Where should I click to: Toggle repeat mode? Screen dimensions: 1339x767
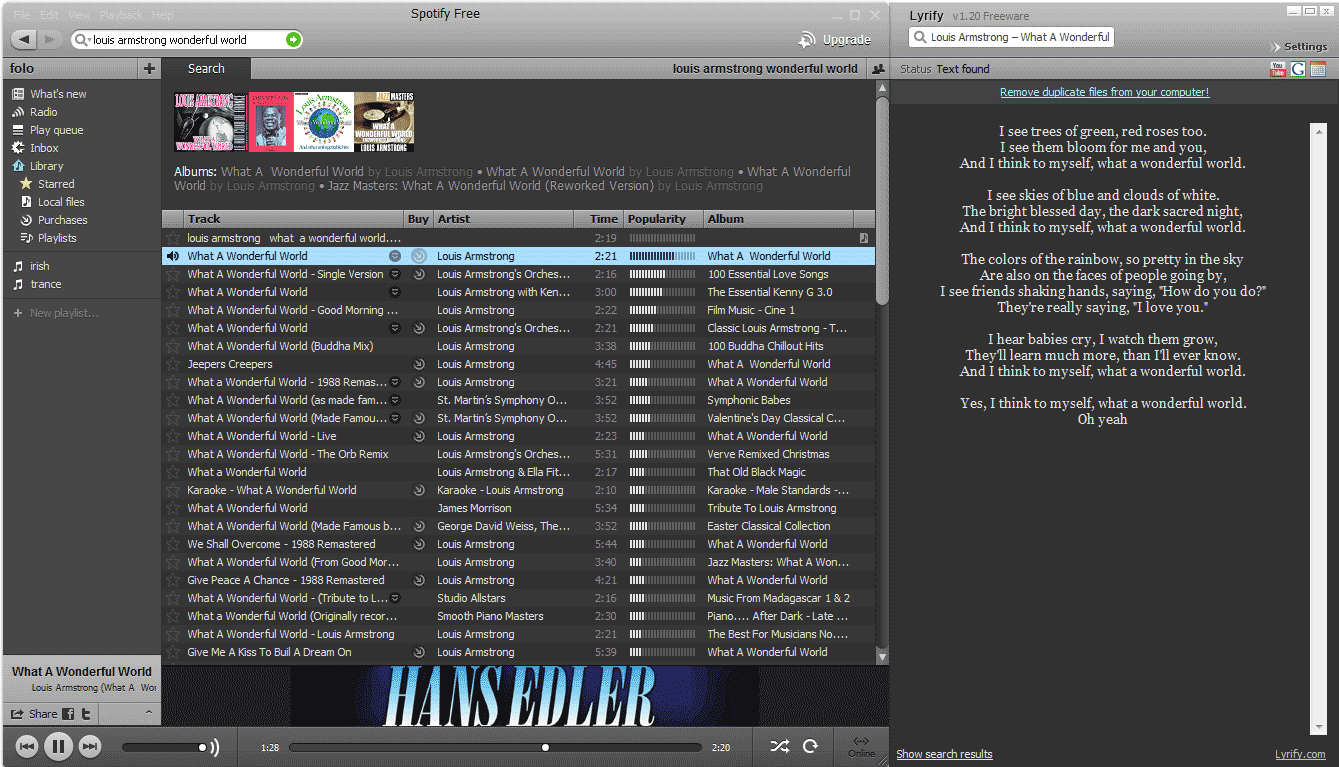(x=811, y=746)
